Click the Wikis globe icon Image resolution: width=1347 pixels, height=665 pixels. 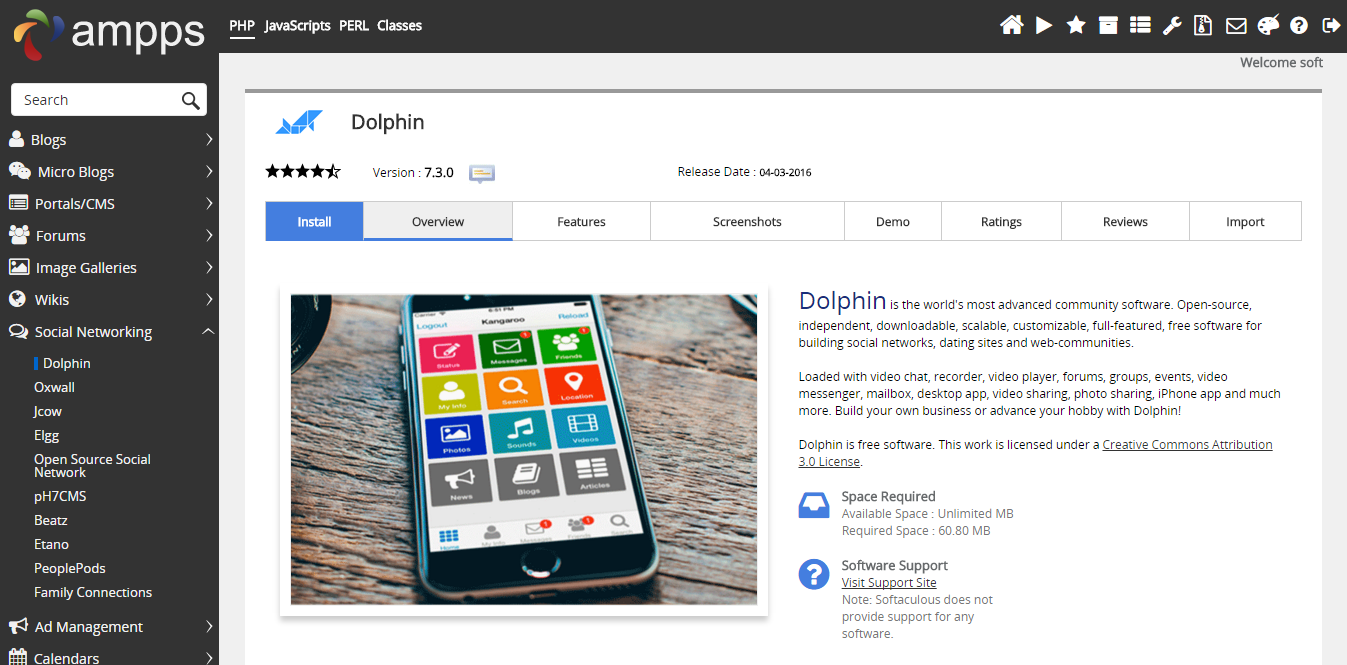16,299
